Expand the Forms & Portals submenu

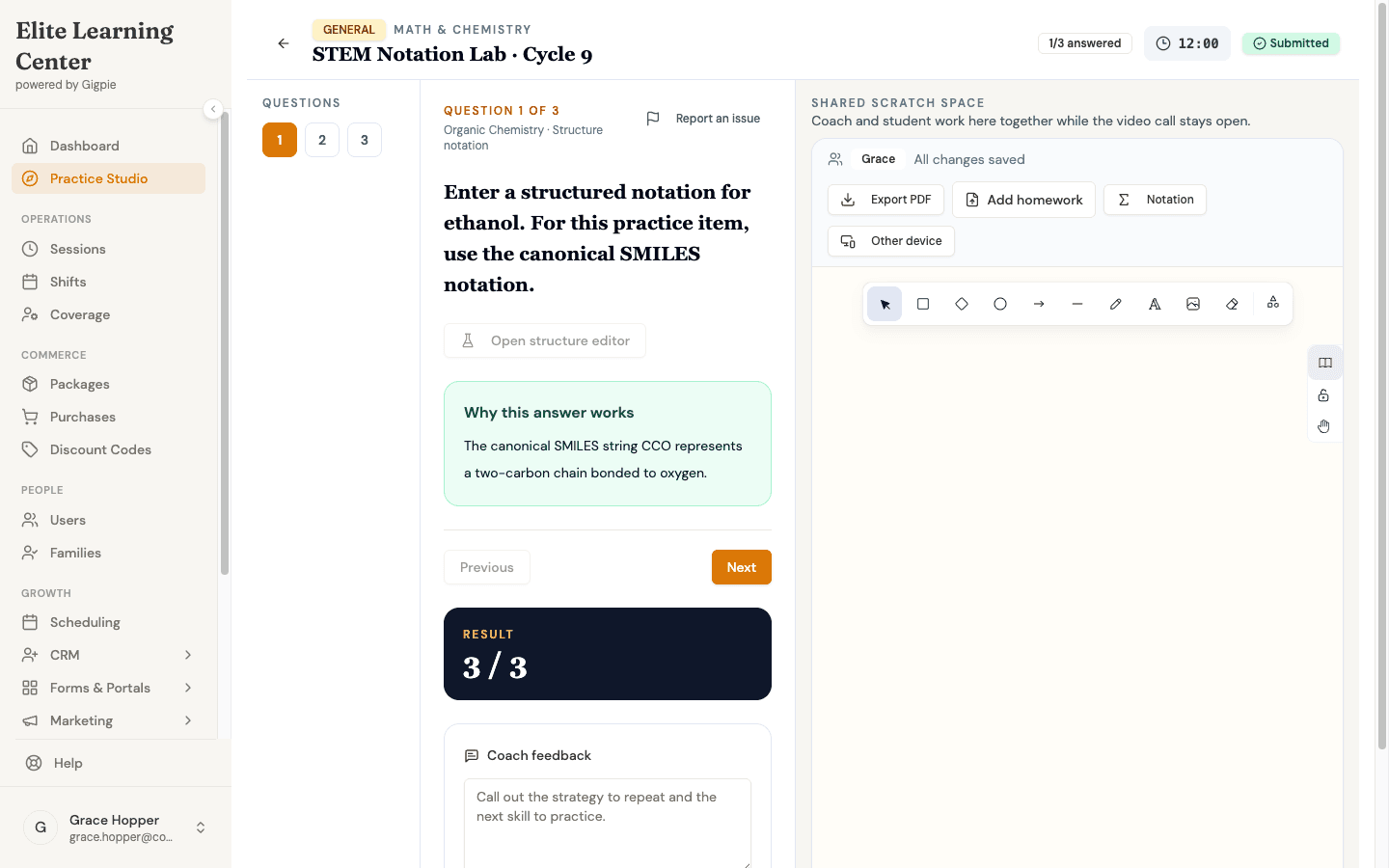pyautogui.click(x=188, y=688)
